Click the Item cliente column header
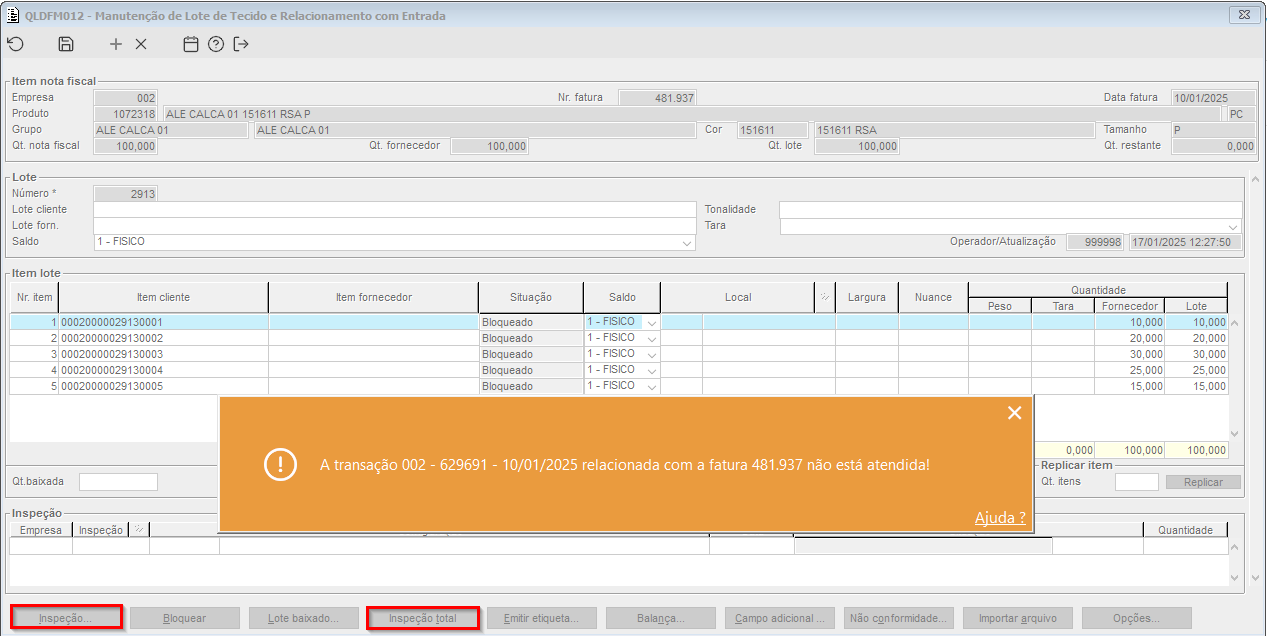1267x636 pixels. click(163, 297)
